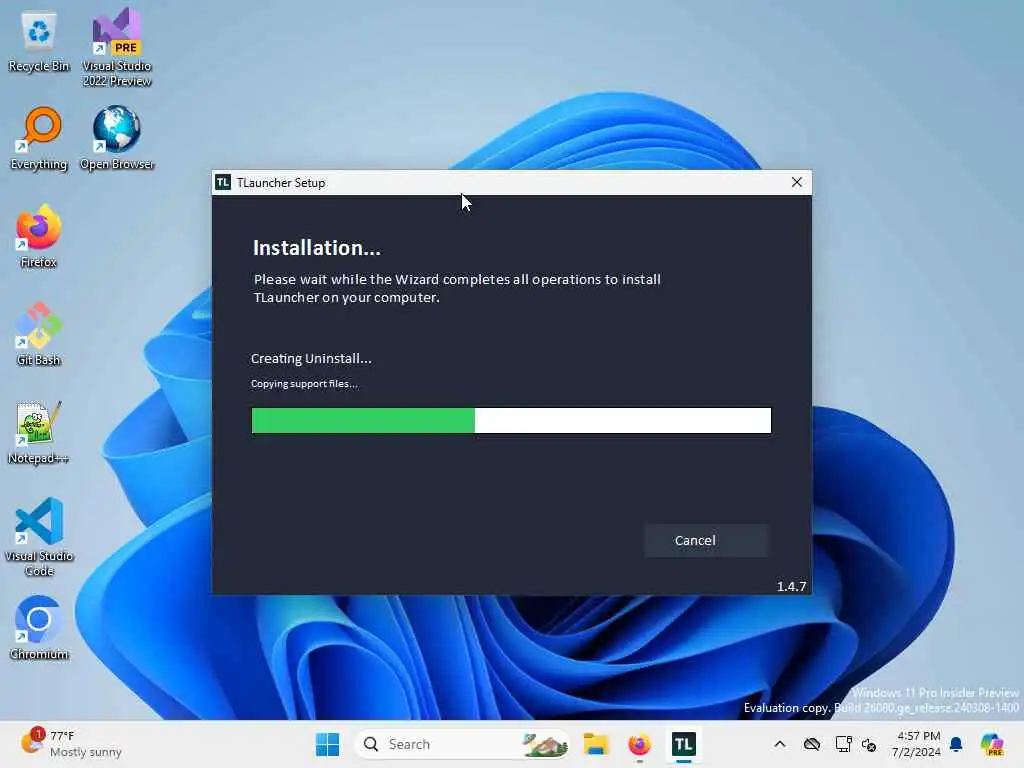Click the 'Creating Uninstall...' status text

click(x=311, y=359)
